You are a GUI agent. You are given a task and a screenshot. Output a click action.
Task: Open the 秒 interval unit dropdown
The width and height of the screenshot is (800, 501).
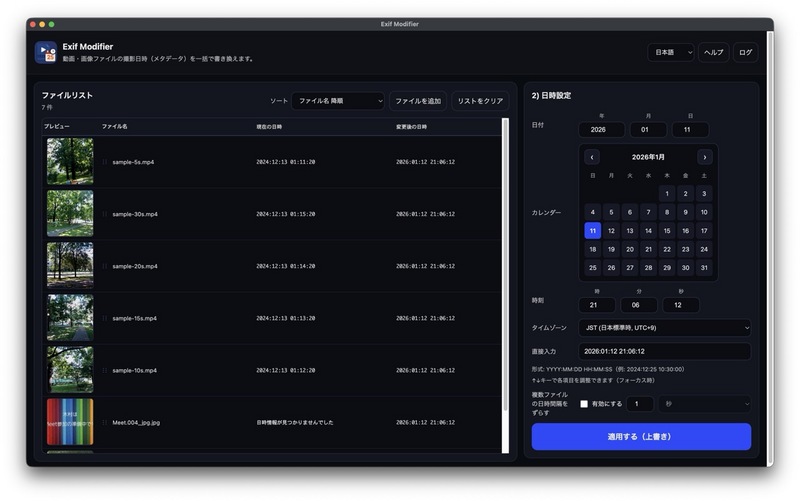pos(705,404)
